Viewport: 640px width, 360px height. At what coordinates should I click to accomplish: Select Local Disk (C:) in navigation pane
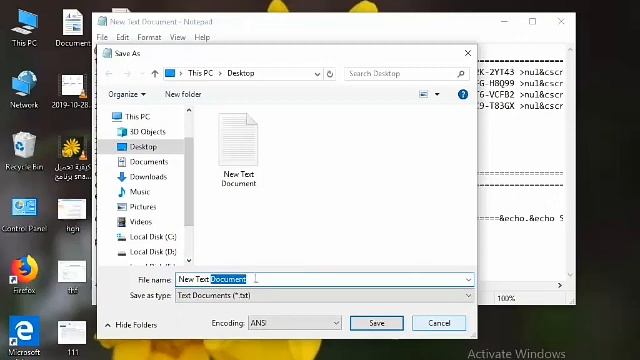click(147, 237)
